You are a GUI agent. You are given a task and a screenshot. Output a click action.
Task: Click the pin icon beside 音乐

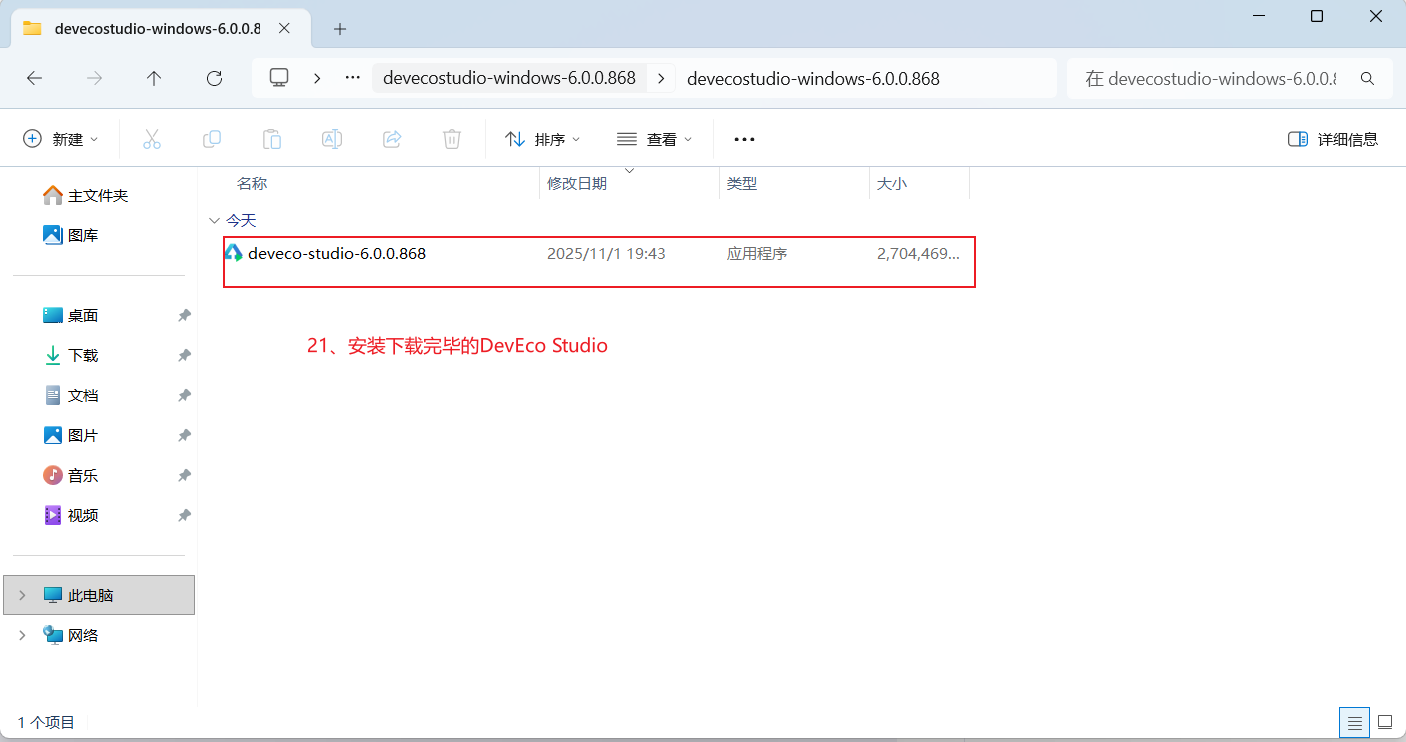tap(184, 475)
